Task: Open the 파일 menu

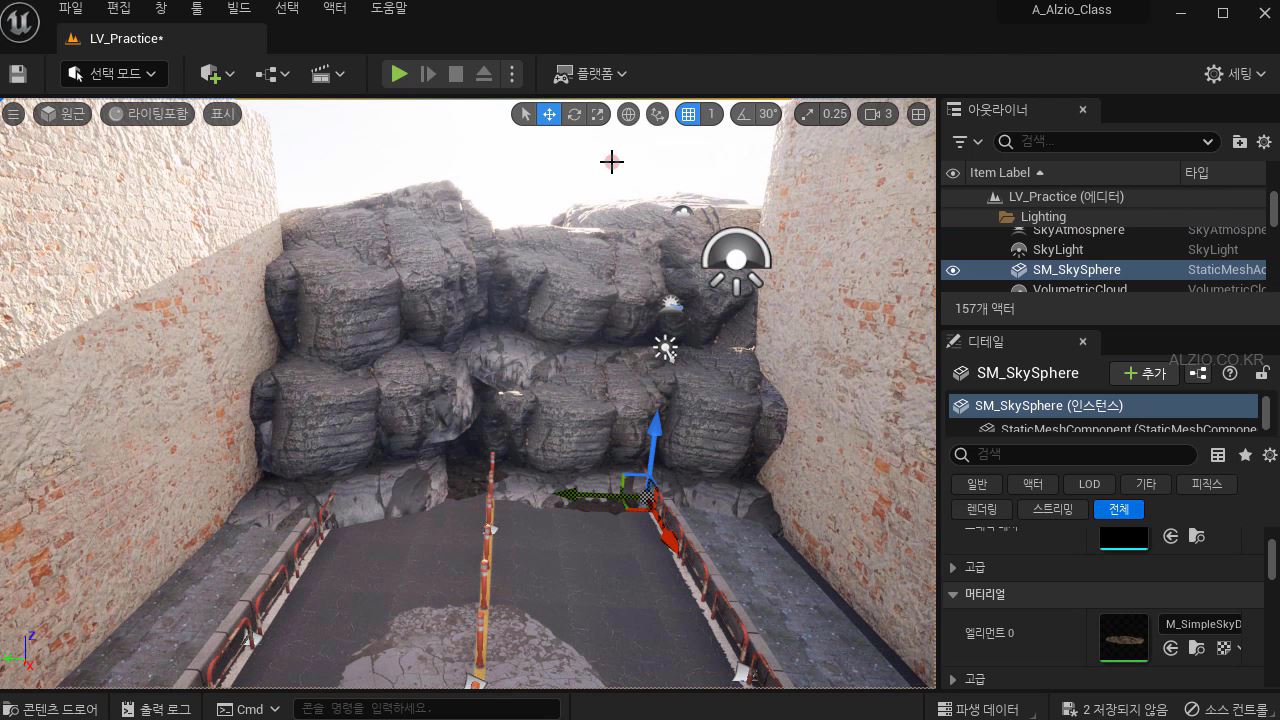Action: [71, 8]
